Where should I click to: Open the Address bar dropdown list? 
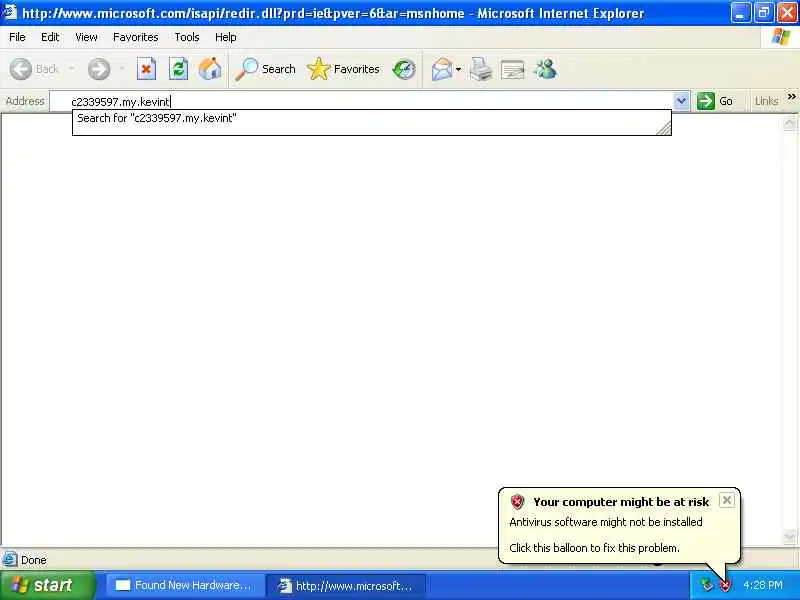pos(681,101)
